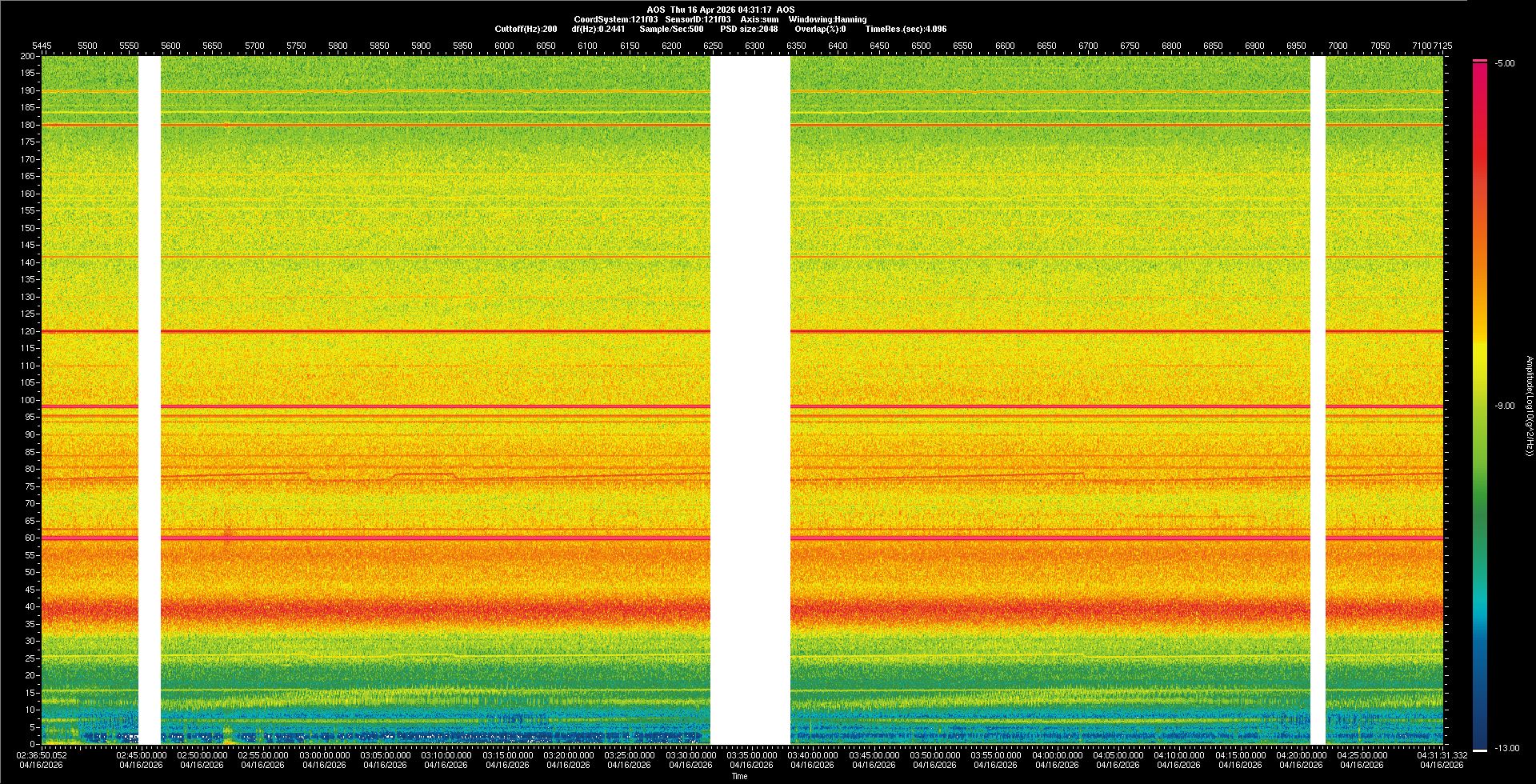
Task: Click the 03:00:00.000 time axis tick label
Action: point(324,755)
